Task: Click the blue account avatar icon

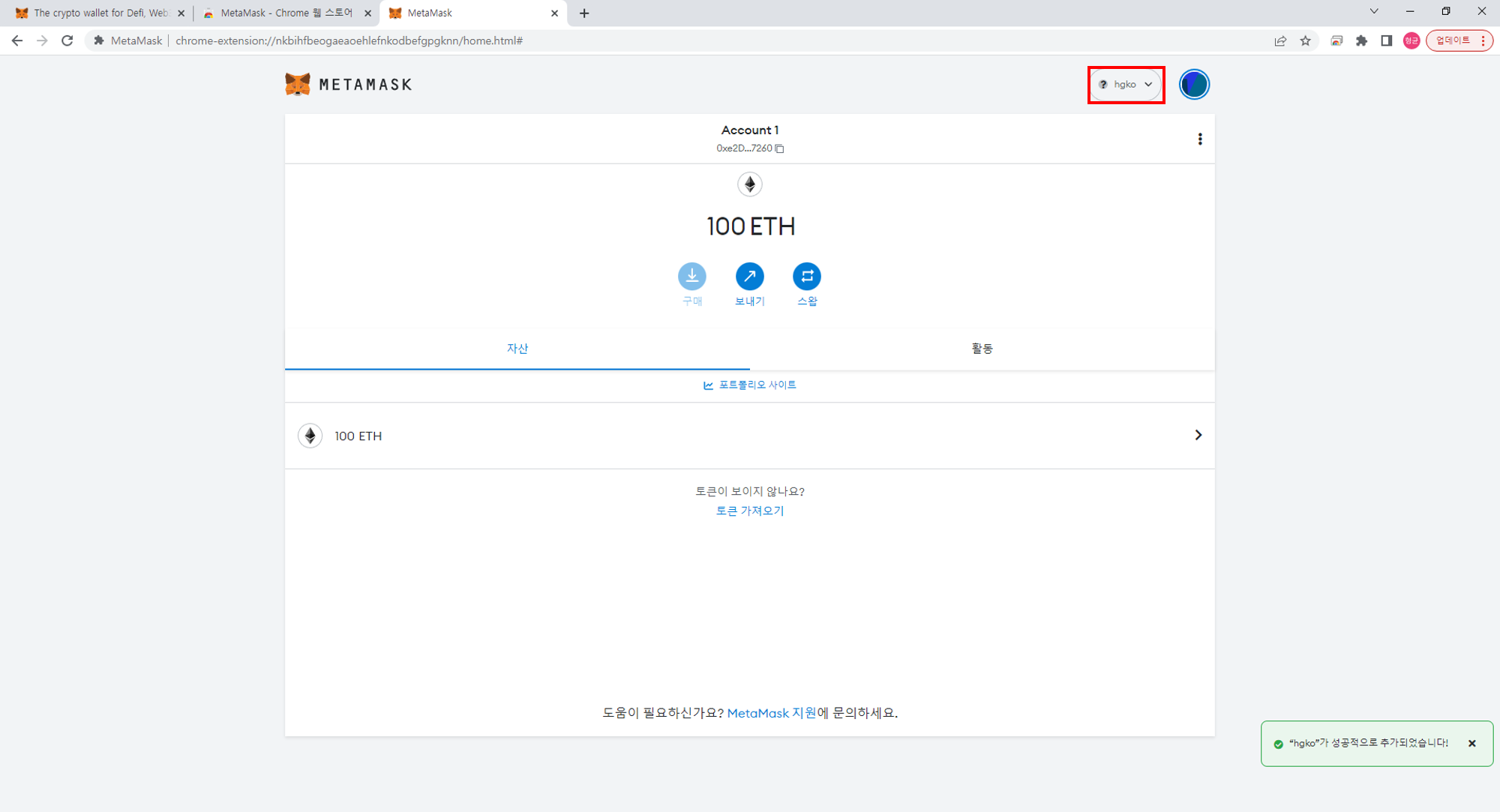Action: coord(1193,84)
